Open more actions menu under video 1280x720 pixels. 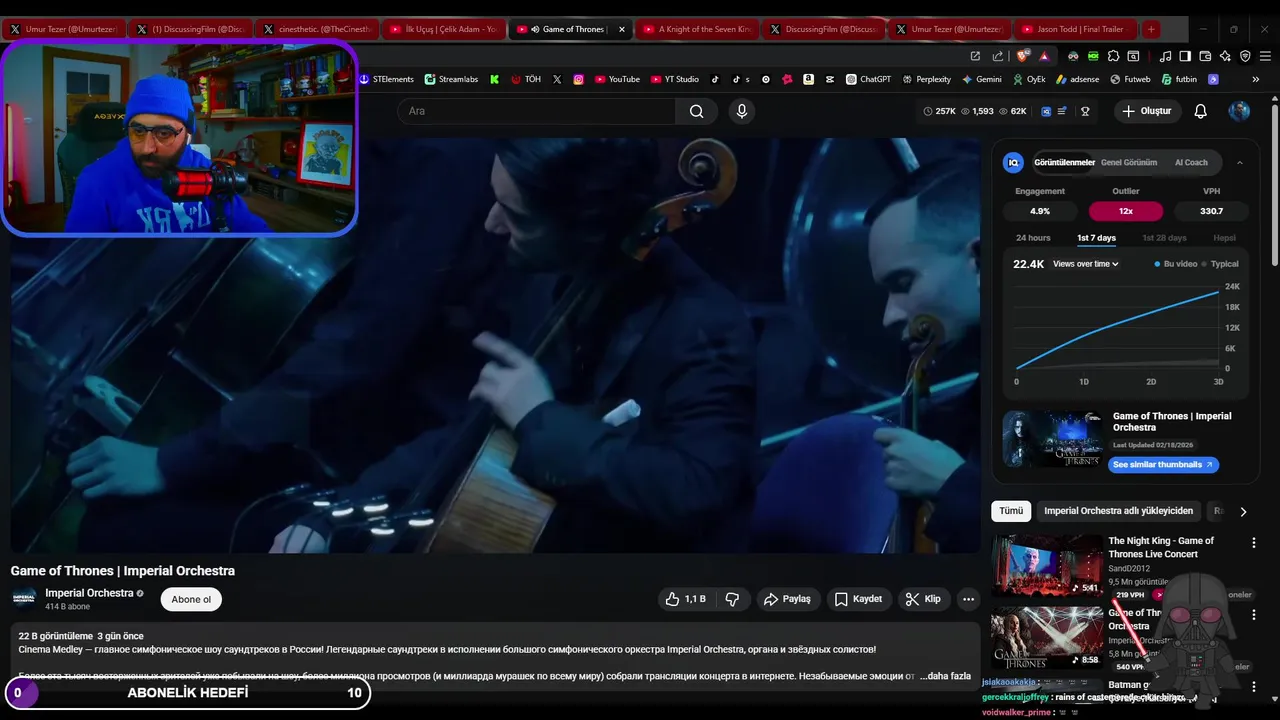tap(968, 599)
